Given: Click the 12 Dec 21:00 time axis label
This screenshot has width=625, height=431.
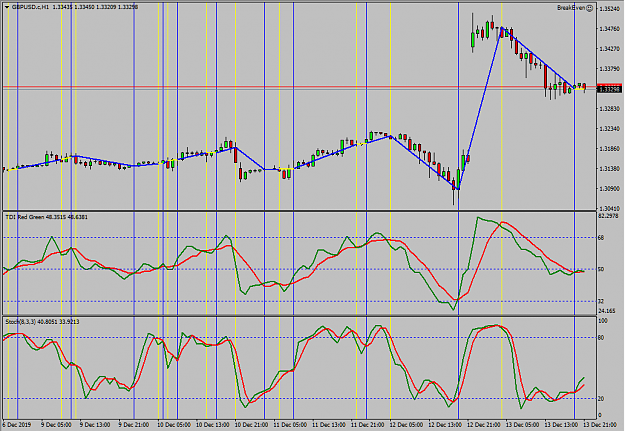Looking at the screenshot, I should pos(484,425).
